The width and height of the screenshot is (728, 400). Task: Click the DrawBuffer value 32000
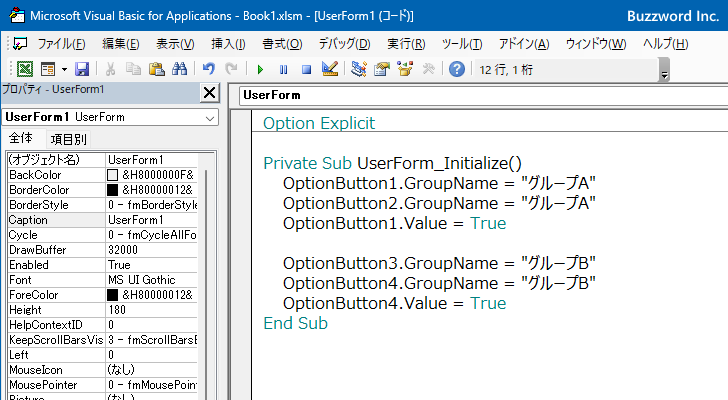[151, 250]
